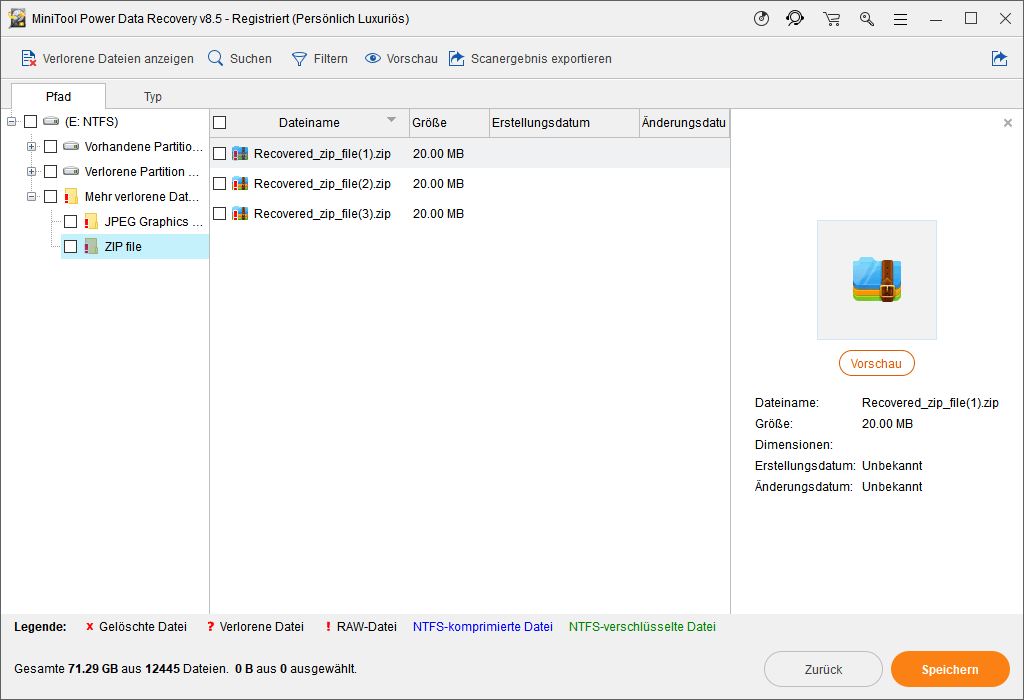
Task: Click the Gelöschte Datei legend entry
Action: click(x=136, y=626)
